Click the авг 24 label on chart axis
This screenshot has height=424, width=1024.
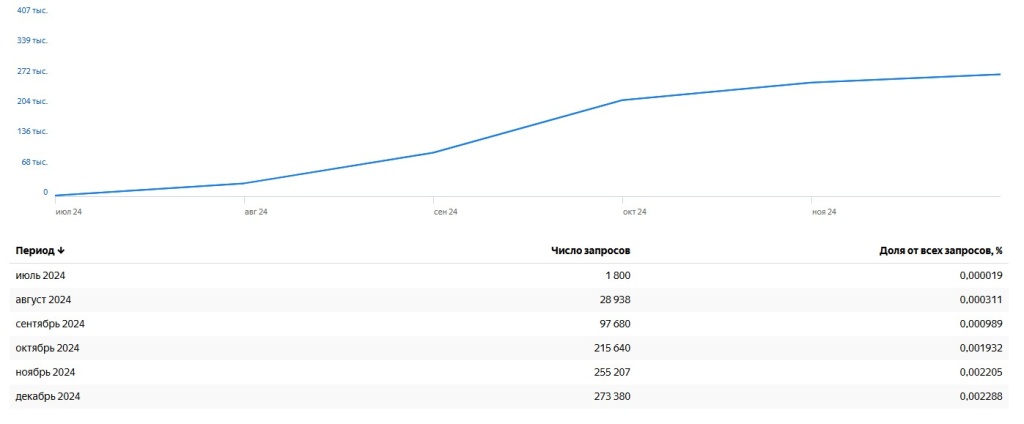click(x=256, y=212)
